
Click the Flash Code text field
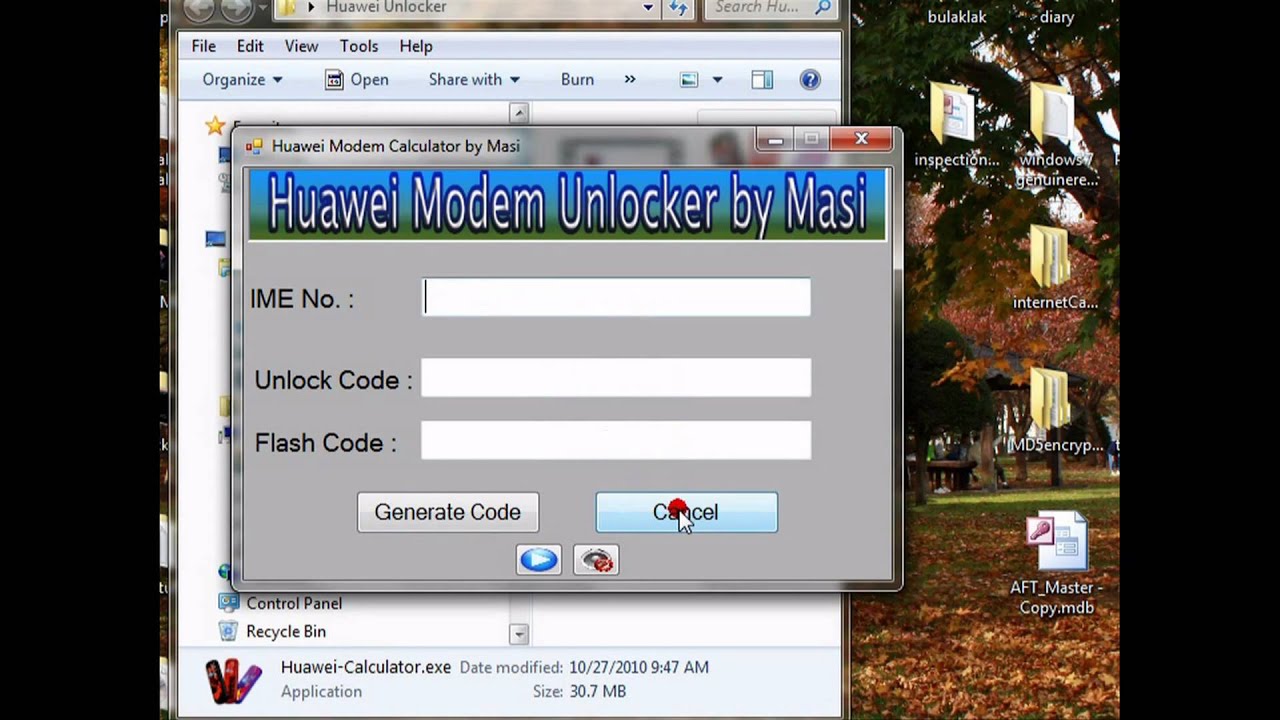pyautogui.click(x=616, y=440)
